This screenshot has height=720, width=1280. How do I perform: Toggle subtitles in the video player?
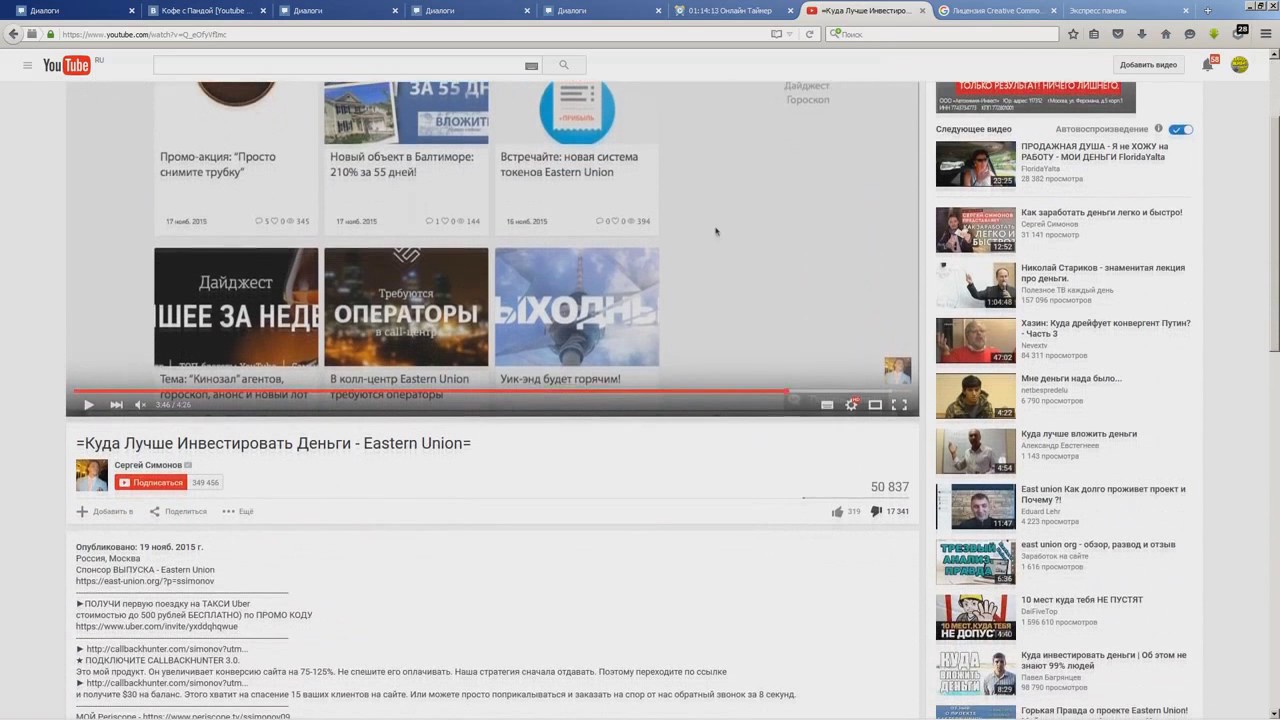click(x=827, y=405)
